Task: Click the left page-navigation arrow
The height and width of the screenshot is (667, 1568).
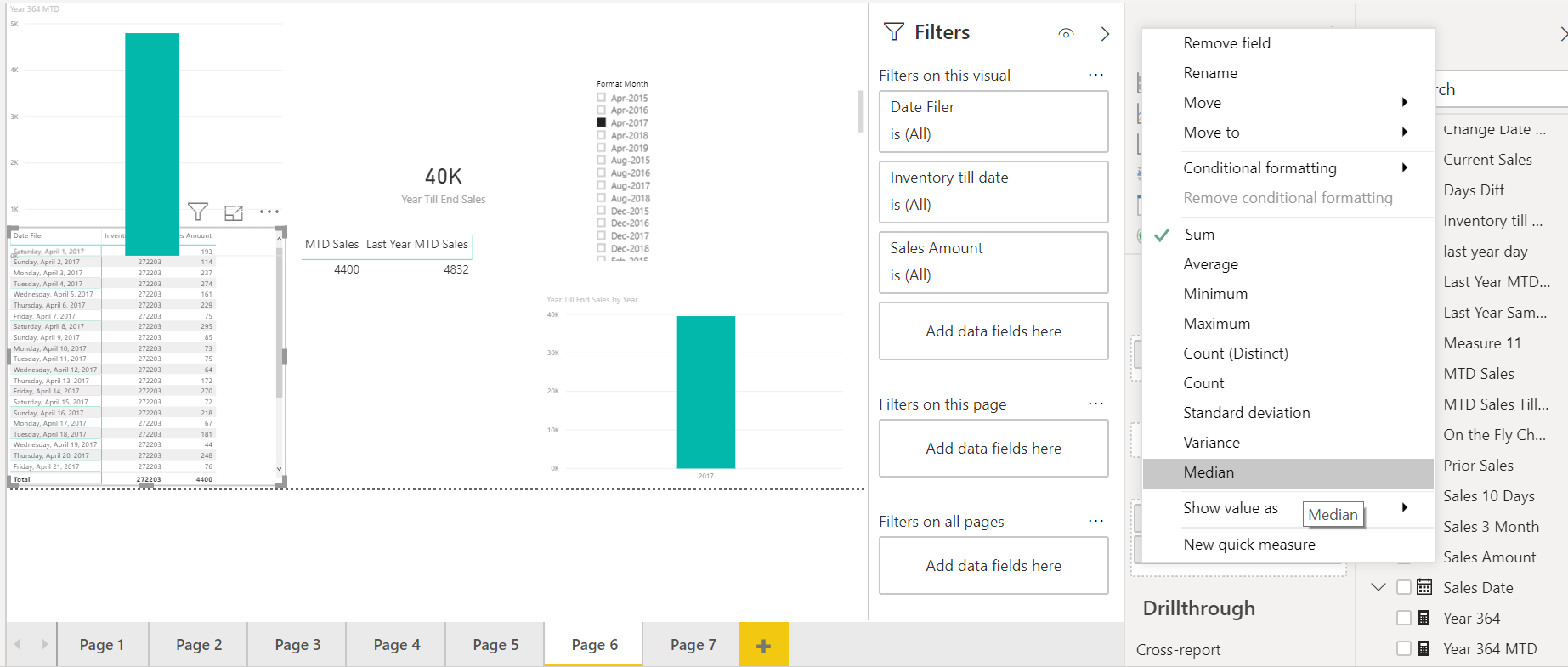Action: tap(18, 644)
